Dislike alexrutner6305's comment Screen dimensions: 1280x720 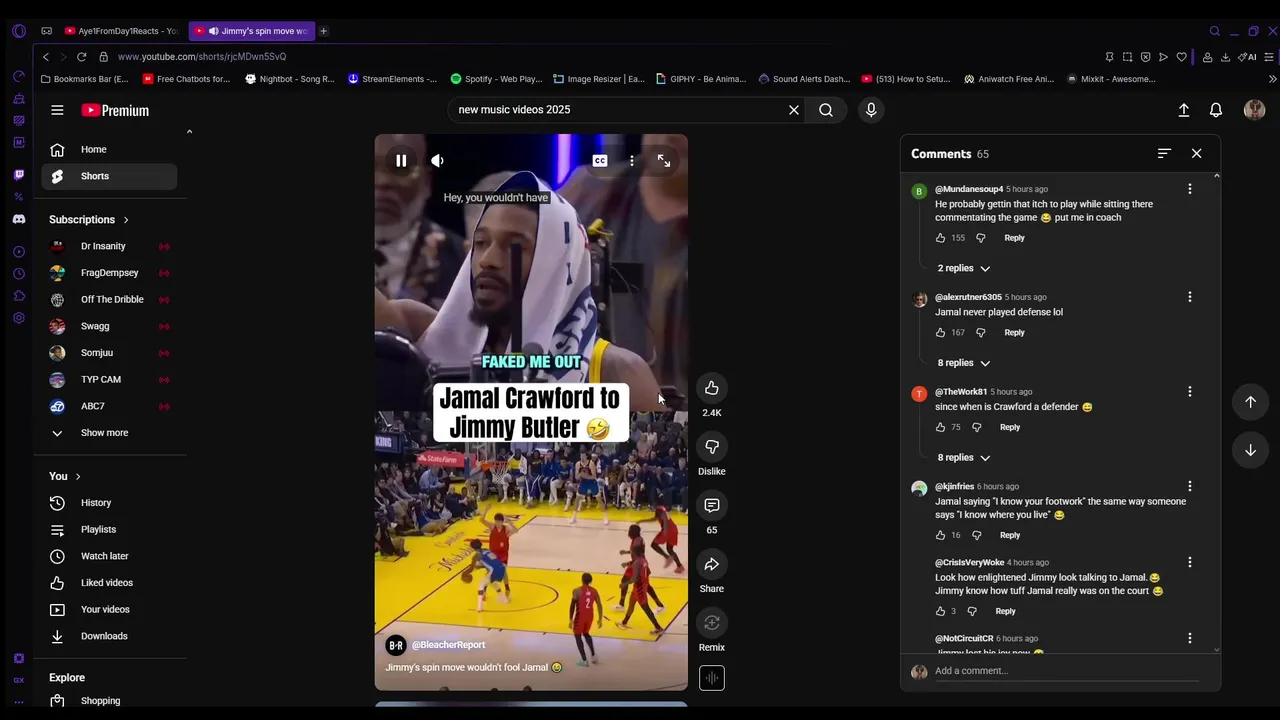[x=980, y=332]
